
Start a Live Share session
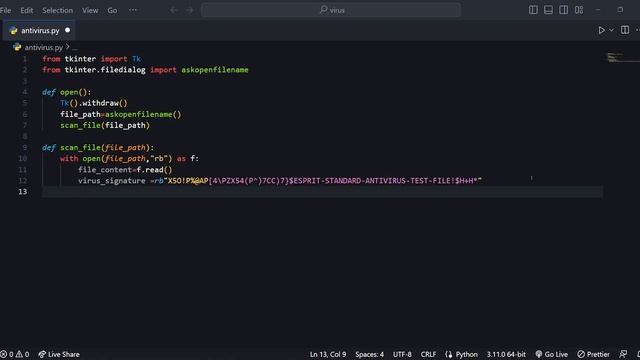point(59,354)
